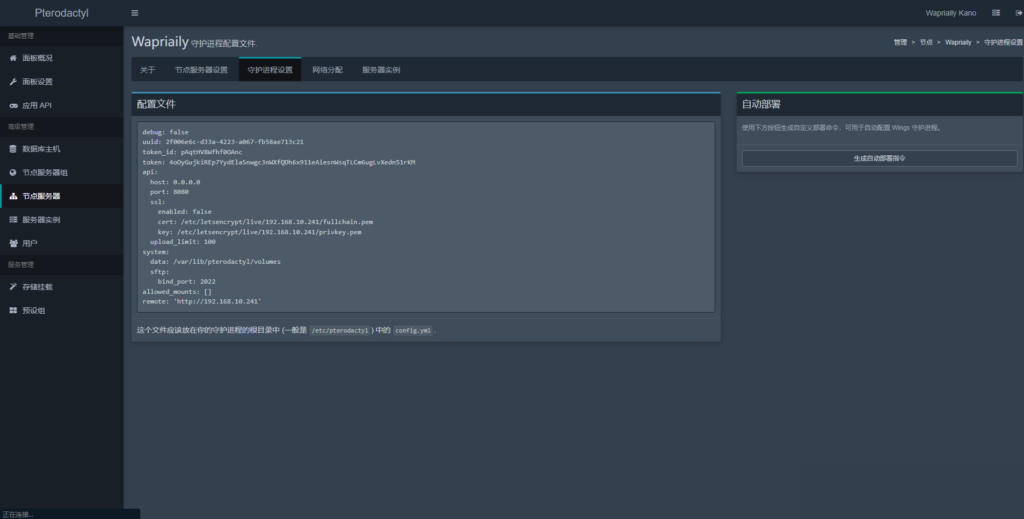Screen dimensions: 1024x519
Task: Open the 面板设置 sidebar item
Action: pyautogui.click(x=61, y=82)
